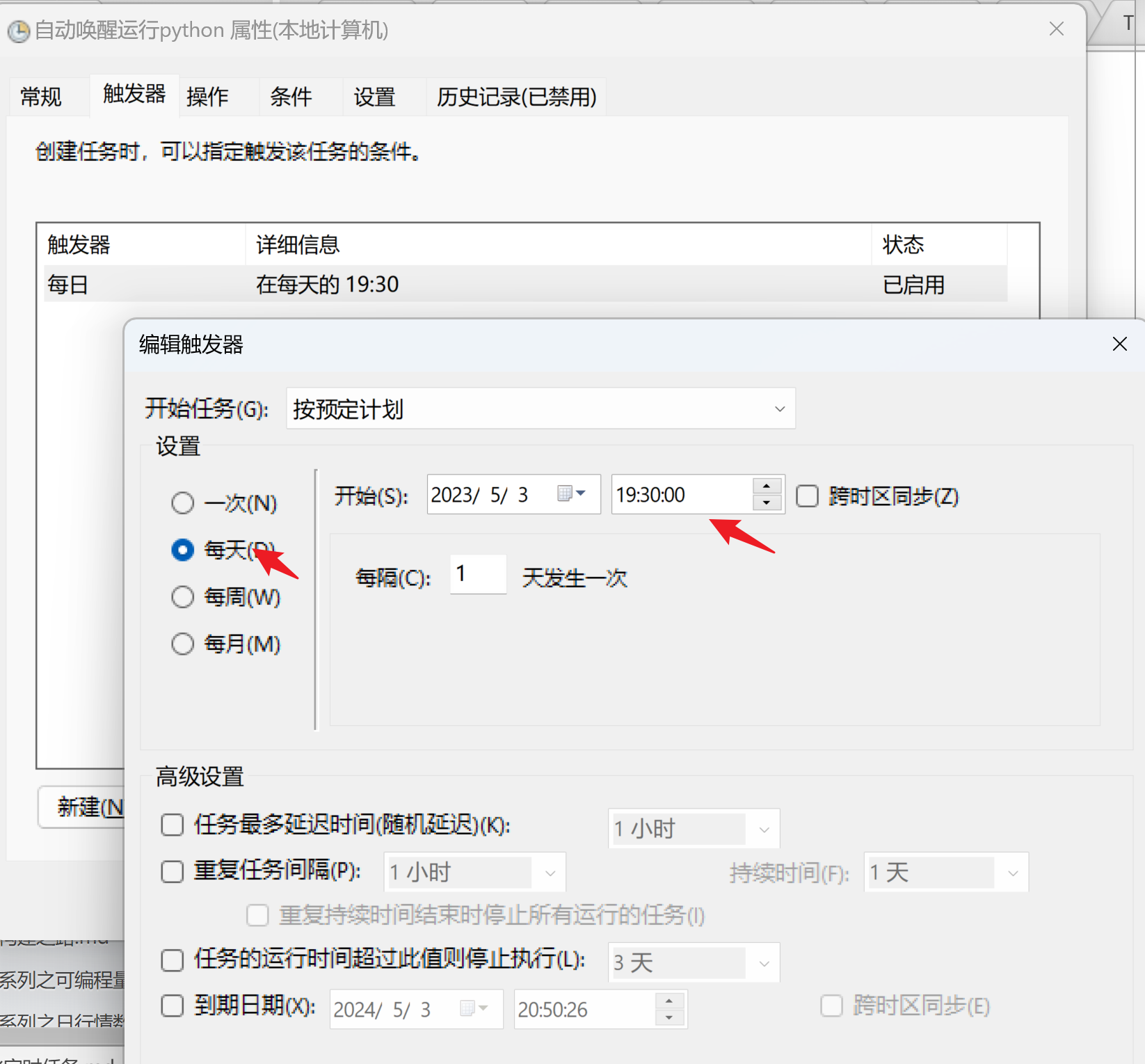Click the 每隔 days interval input field
The image size is (1145, 1064).
[478, 575]
